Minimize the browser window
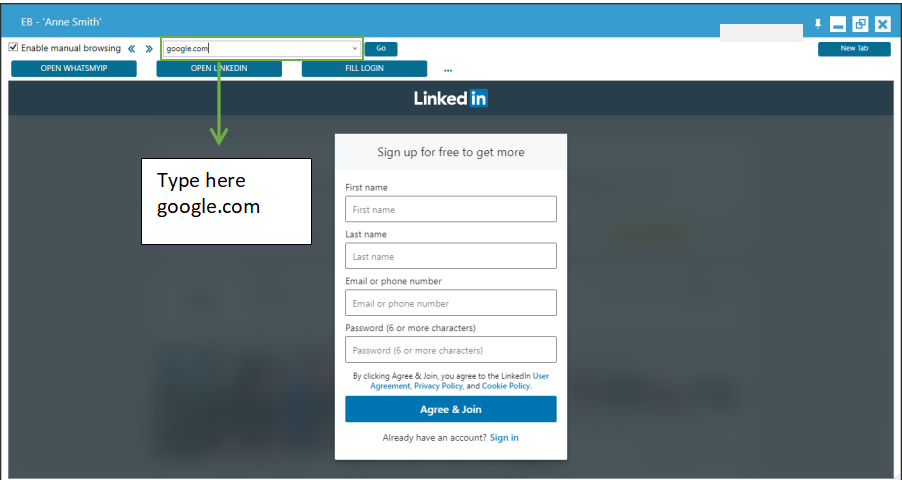Viewport: 902px width, 480px height. 838,24
